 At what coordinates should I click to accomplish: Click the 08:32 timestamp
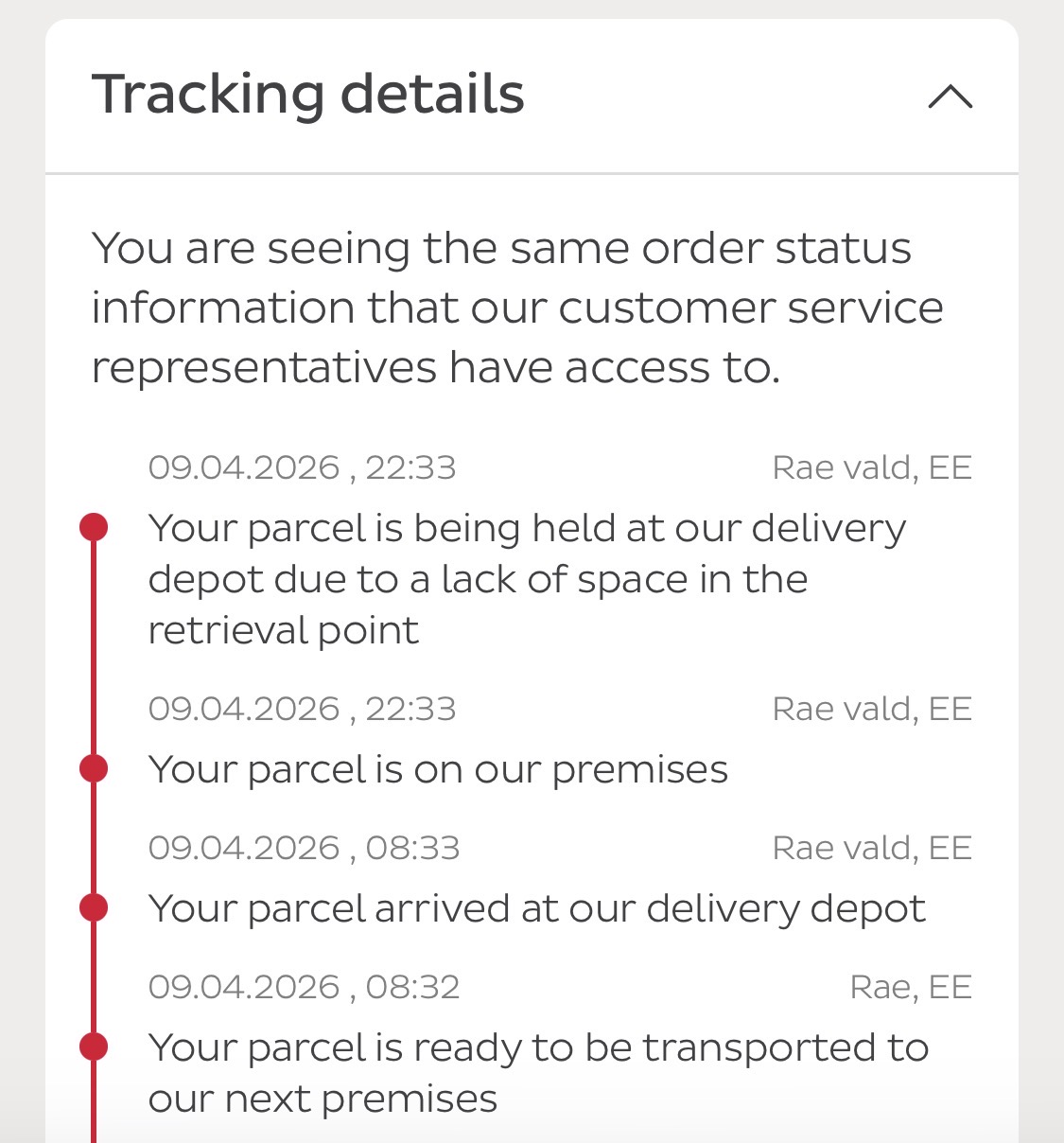(304, 987)
